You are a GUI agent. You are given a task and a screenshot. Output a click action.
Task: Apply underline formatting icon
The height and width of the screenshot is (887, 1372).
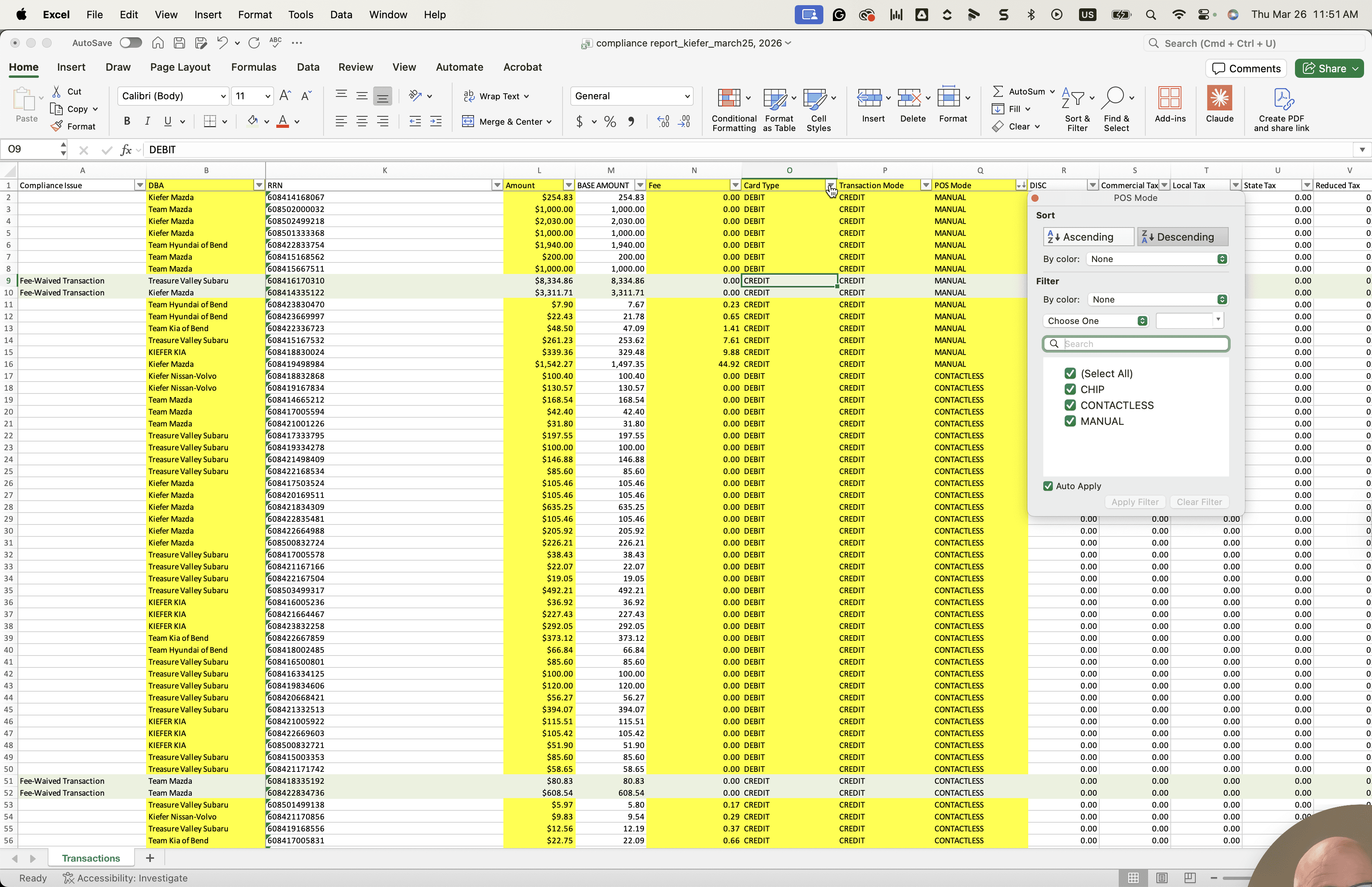click(x=168, y=121)
